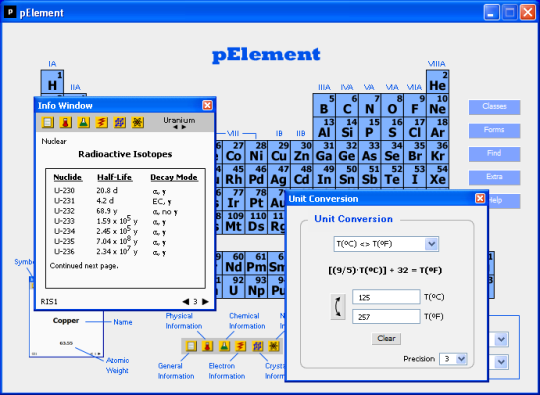Click Crystal lattice icon in main bottom toolbar
540x395 pixels.
[x=257, y=346]
